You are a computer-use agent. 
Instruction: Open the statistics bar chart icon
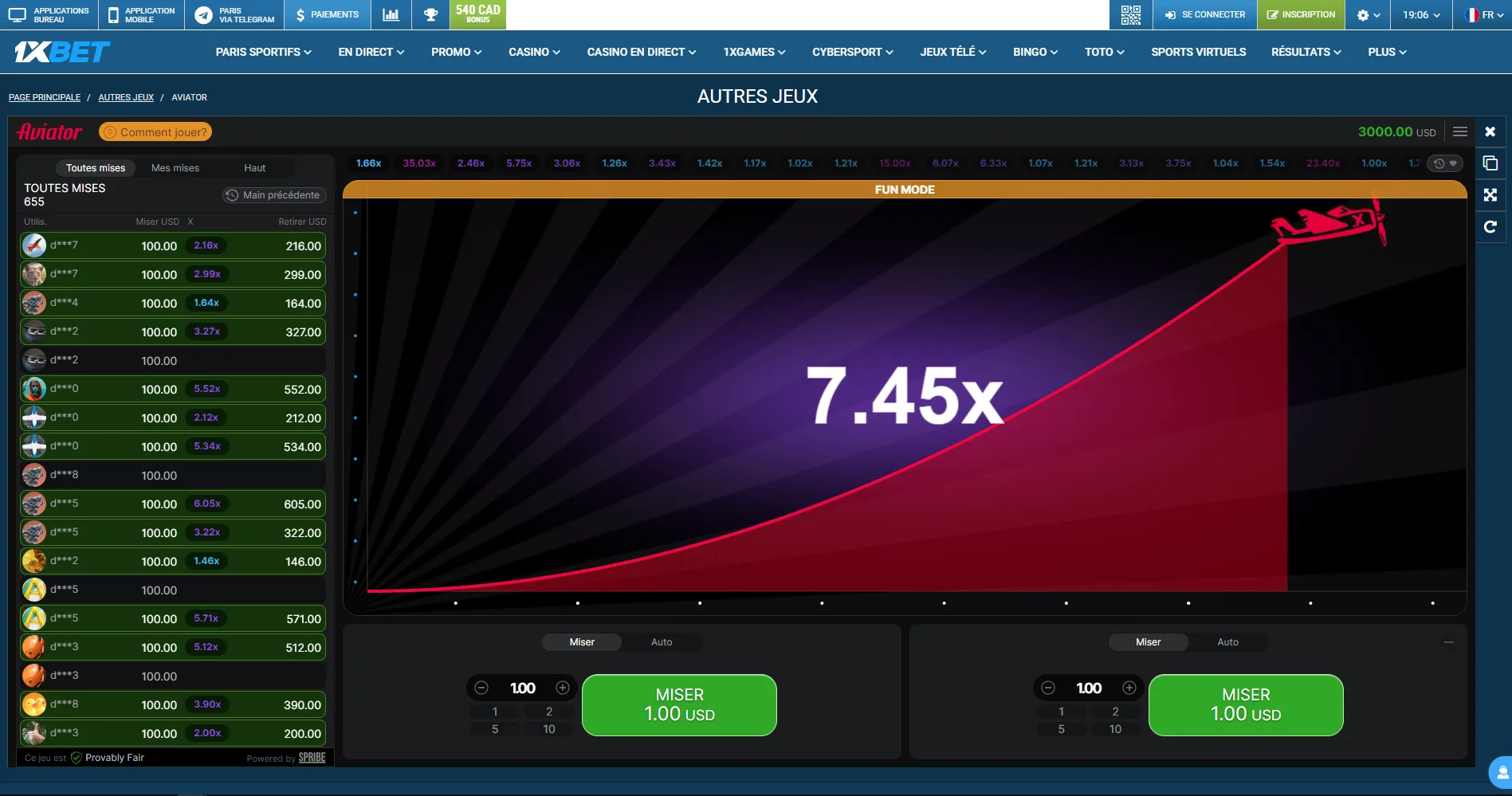391,14
